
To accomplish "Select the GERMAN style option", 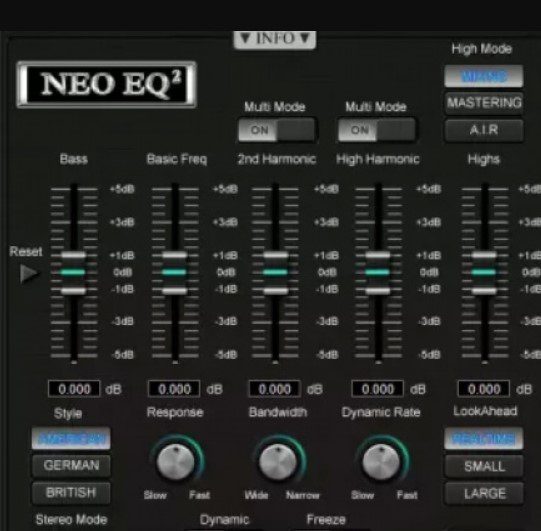I will 71,465.
